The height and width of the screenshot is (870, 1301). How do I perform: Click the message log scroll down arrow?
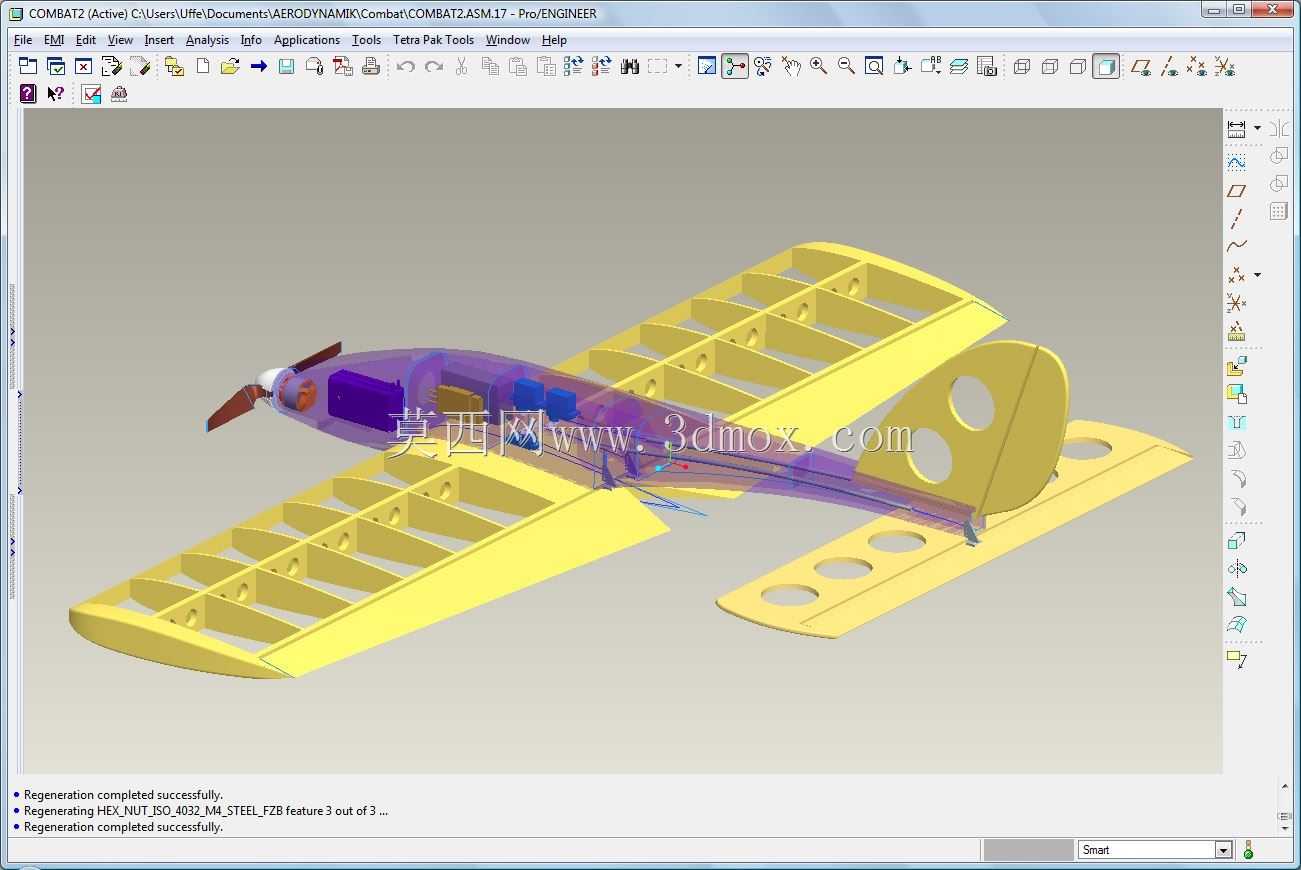[1285, 827]
